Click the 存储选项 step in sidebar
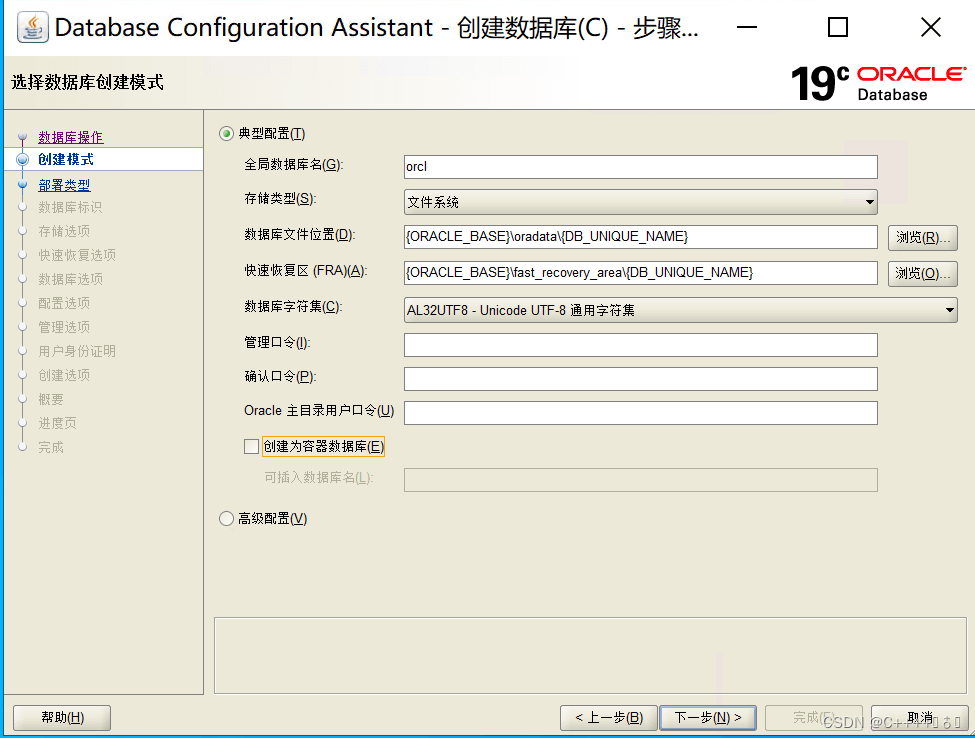The image size is (975, 738). click(x=64, y=231)
